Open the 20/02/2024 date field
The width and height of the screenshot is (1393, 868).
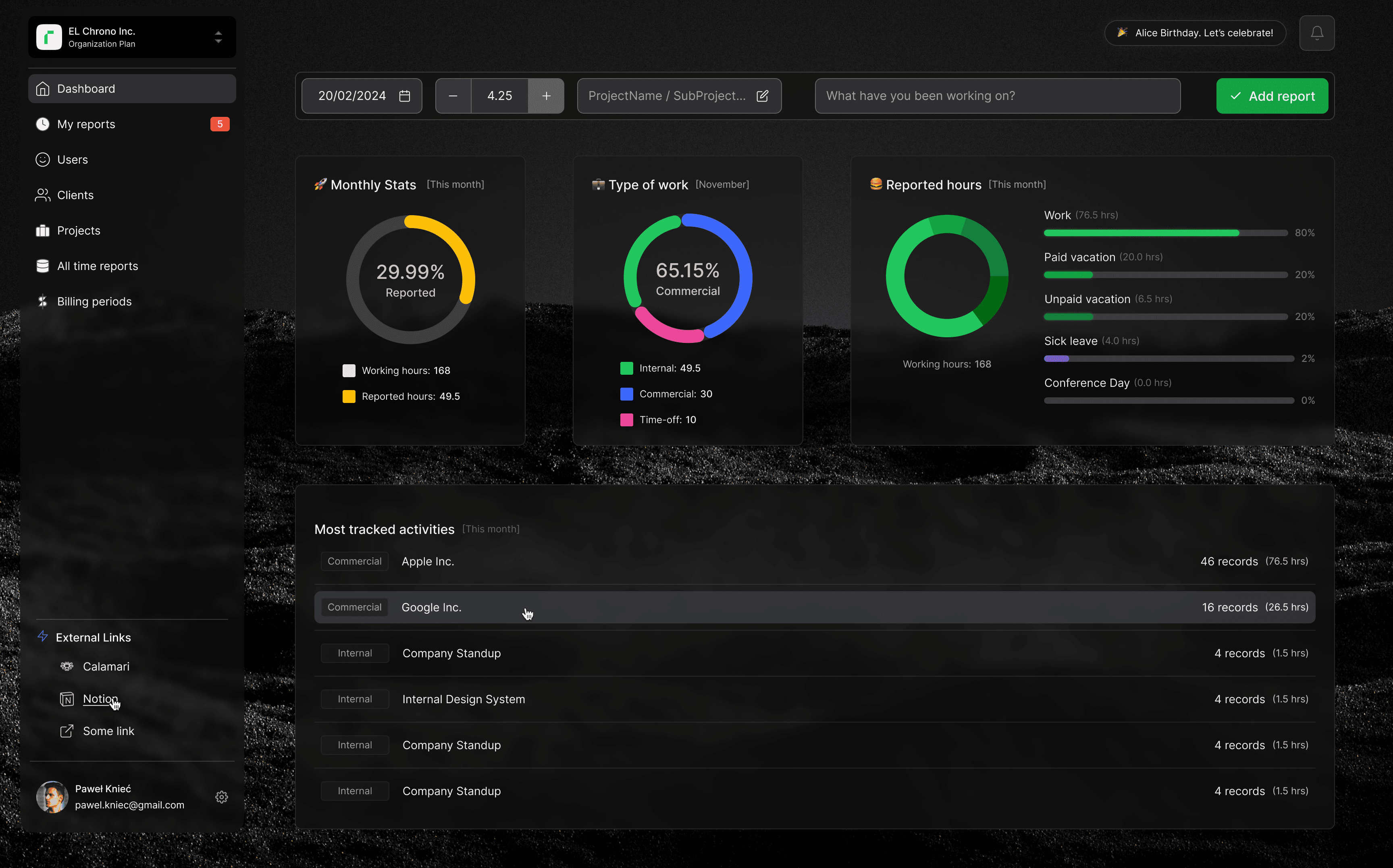pos(352,96)
